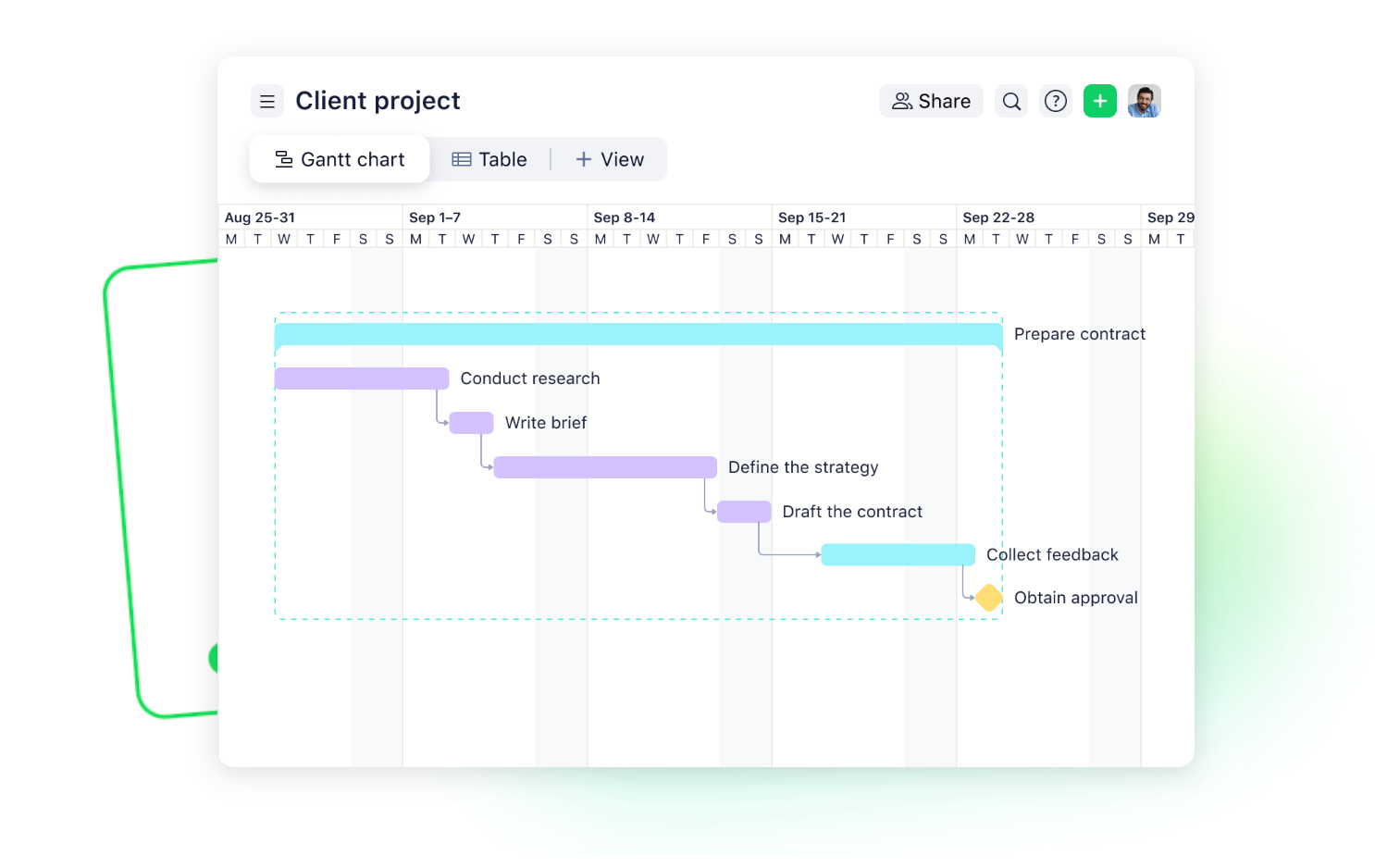
Task: Open the help menu
Action: (x=1055, y=101)
